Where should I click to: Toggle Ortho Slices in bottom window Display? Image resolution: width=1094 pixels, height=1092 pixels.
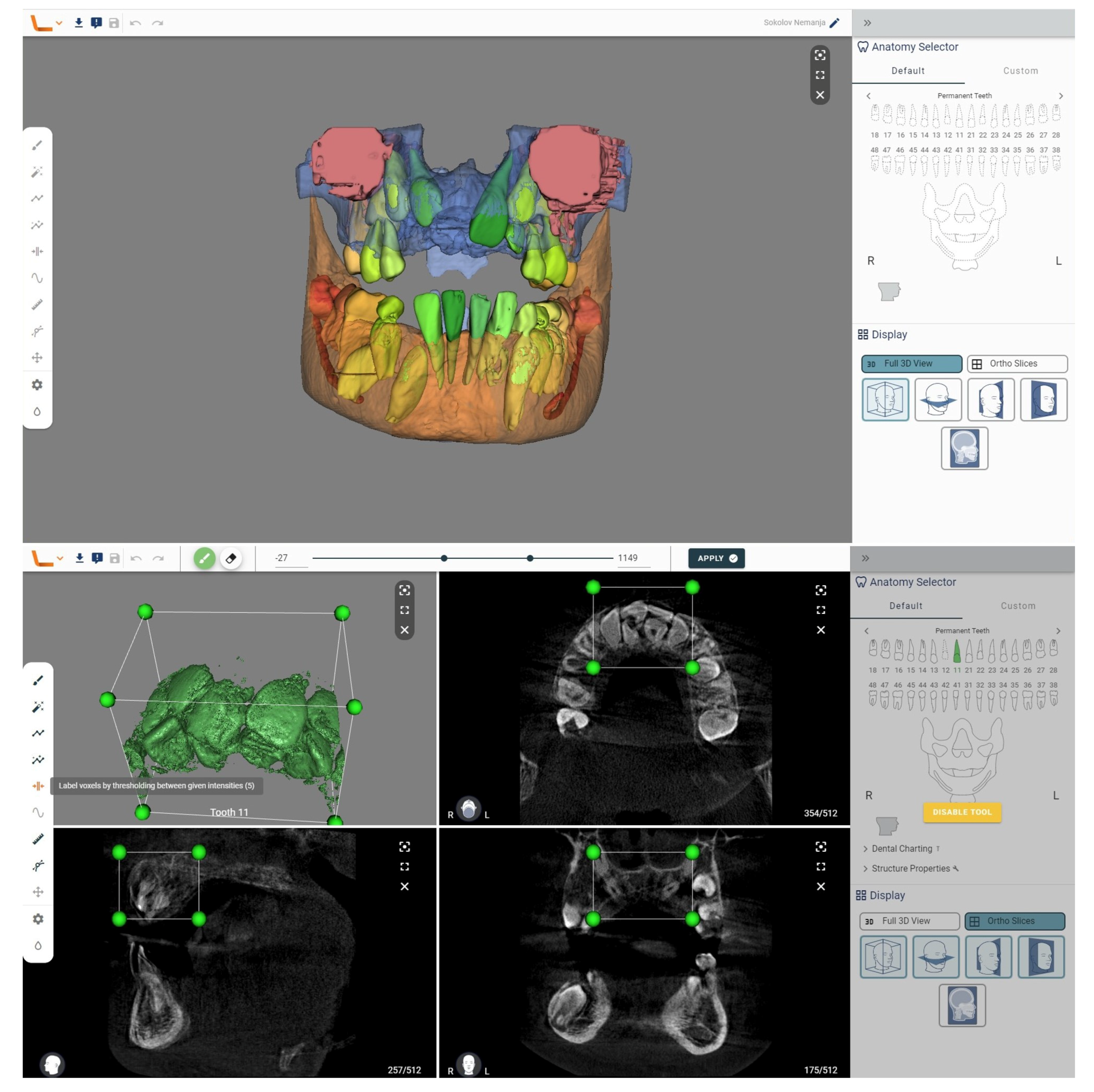click(1015, 921)
